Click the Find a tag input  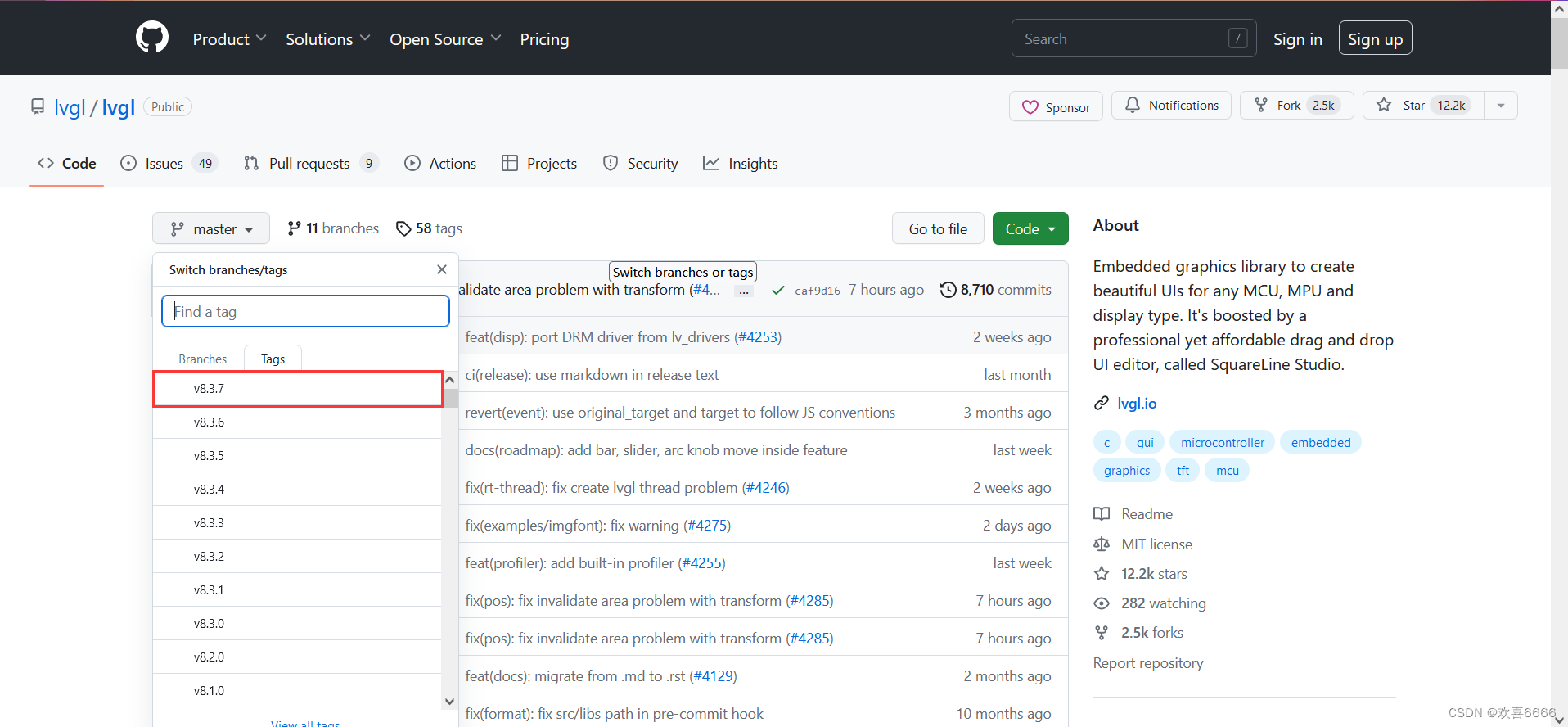click(x=305, y=311)
